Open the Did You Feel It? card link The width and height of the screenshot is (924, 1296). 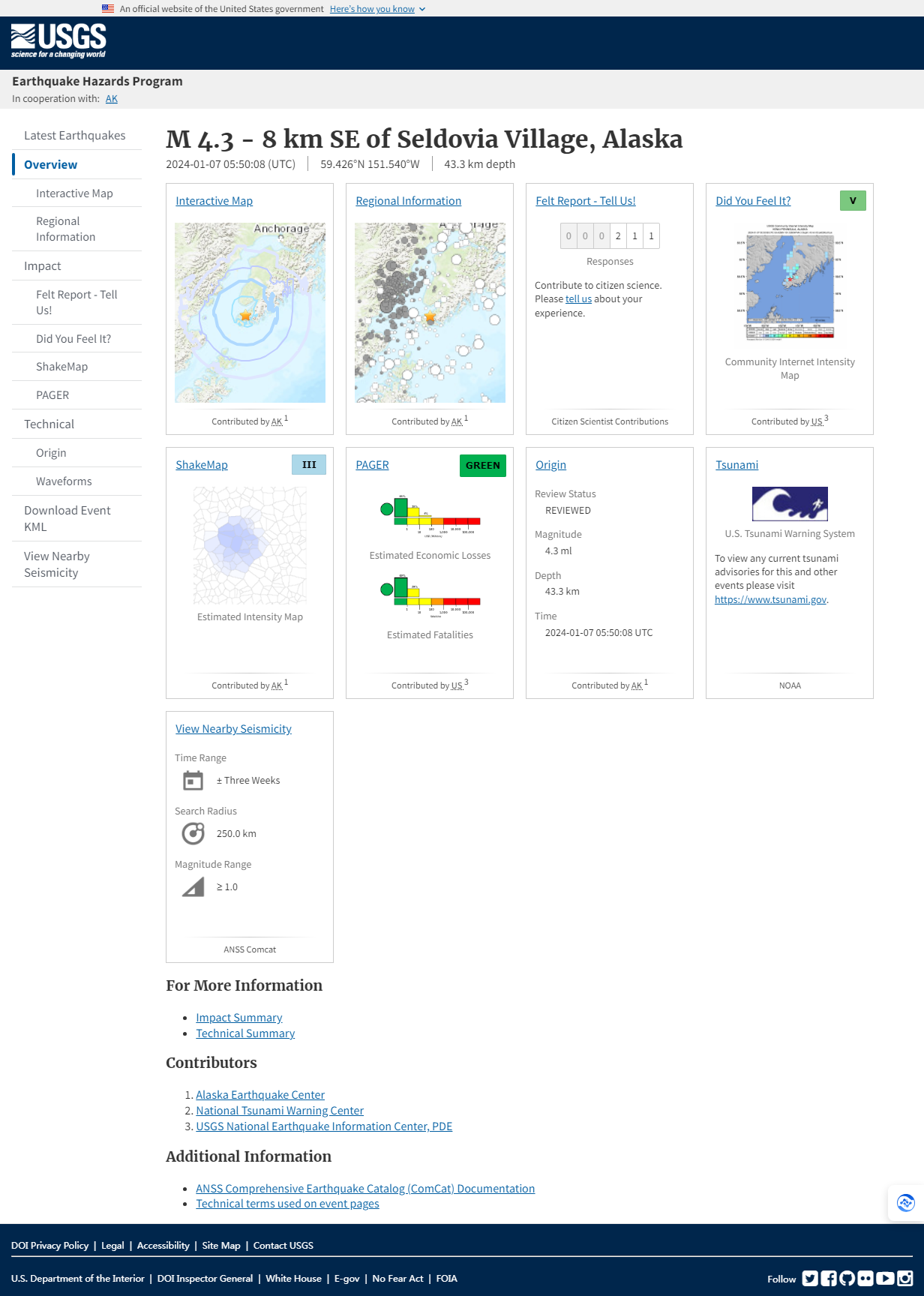click(753, 201)
